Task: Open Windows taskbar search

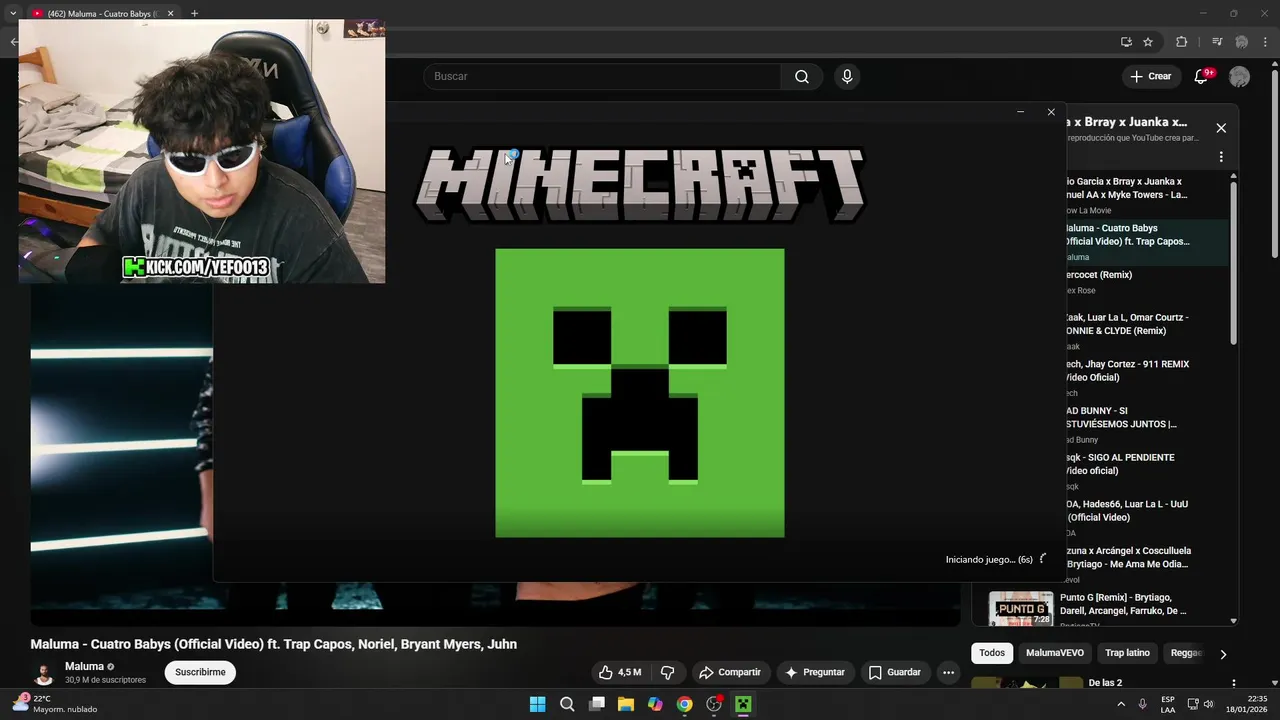Action: tap(567, 704)
